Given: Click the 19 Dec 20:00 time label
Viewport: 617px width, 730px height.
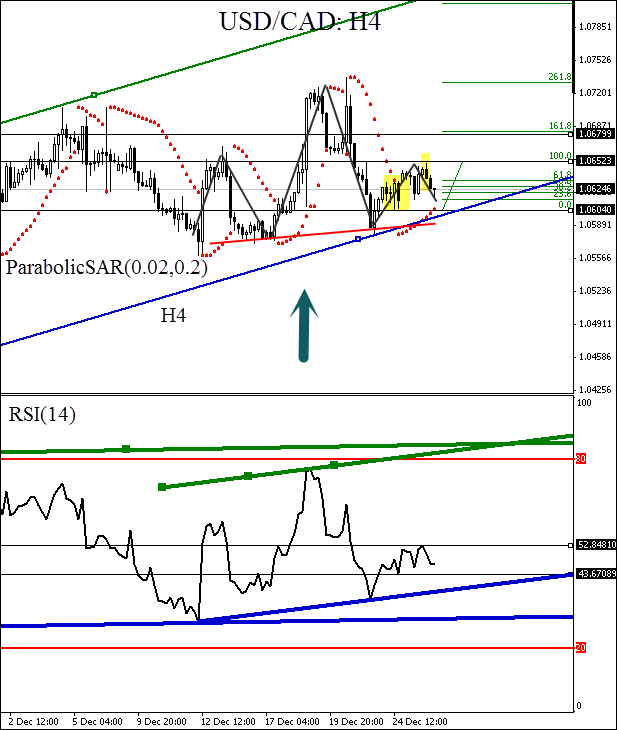Looking at the screenshot, I should [356, 722].
